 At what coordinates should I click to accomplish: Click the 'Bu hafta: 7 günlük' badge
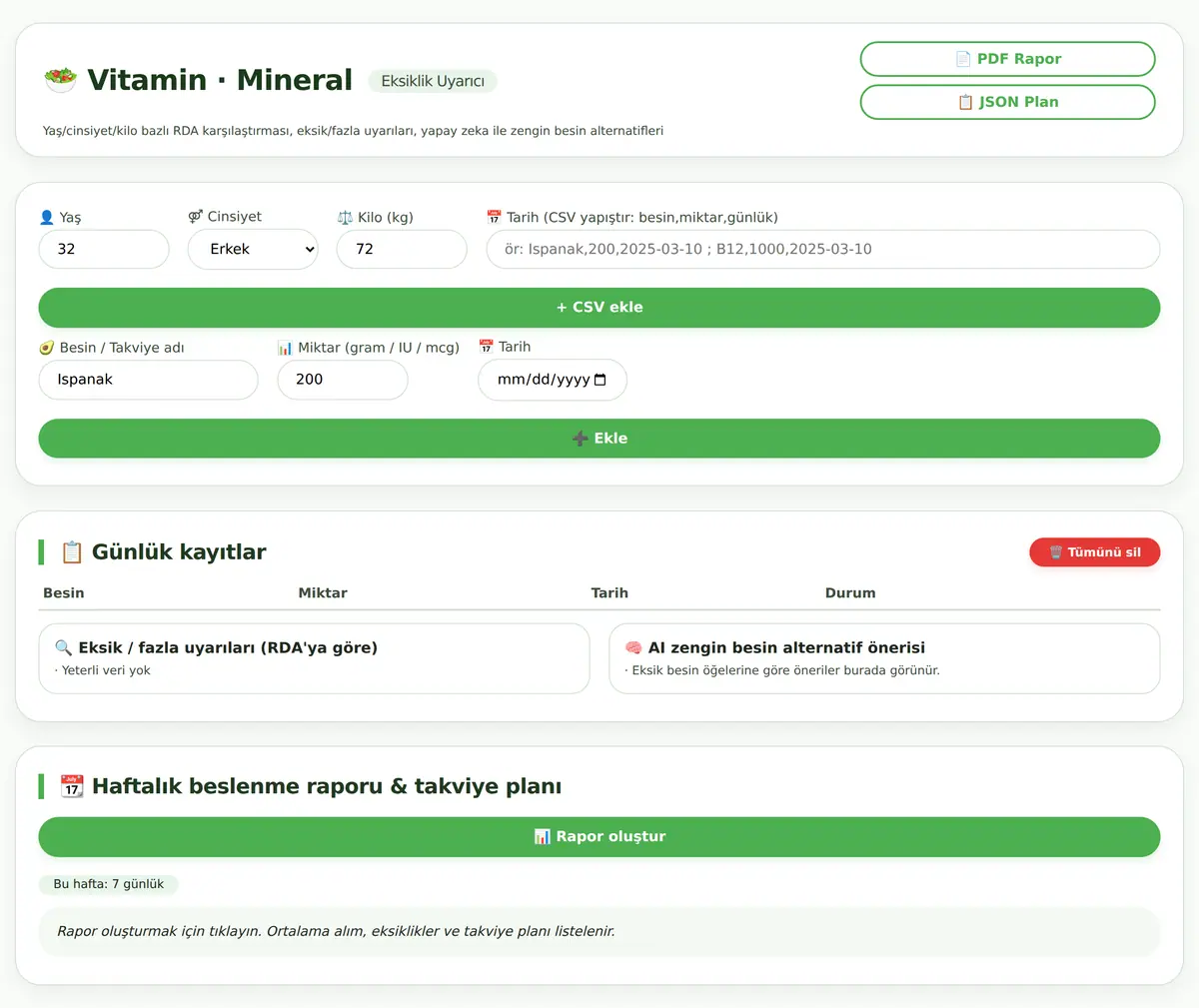pyautogui.click(x=109, y=884)
